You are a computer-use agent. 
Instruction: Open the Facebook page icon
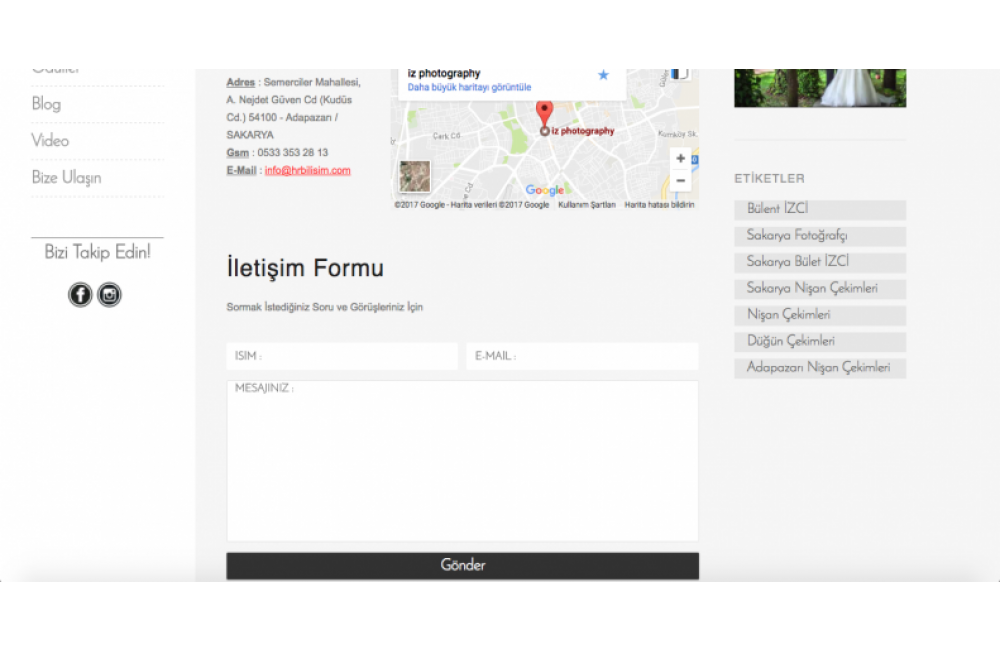(80, 295)
